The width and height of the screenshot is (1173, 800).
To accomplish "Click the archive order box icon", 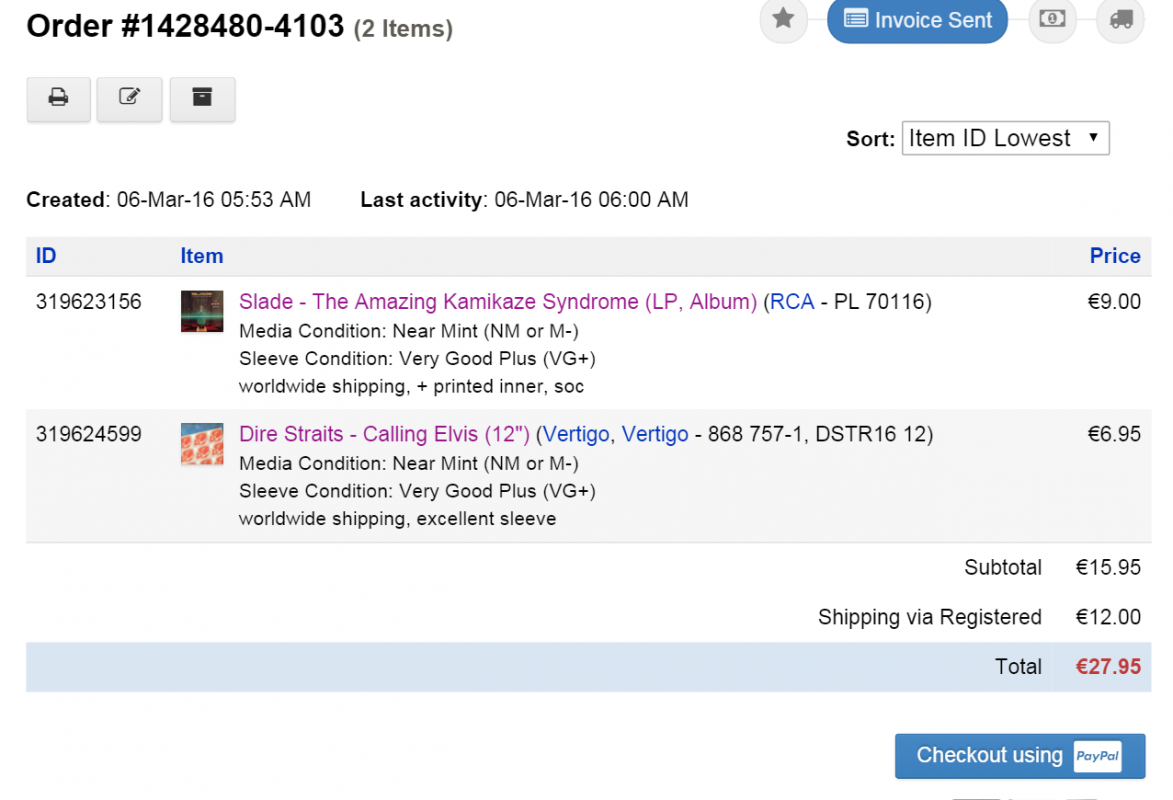I will coord(202,98).
